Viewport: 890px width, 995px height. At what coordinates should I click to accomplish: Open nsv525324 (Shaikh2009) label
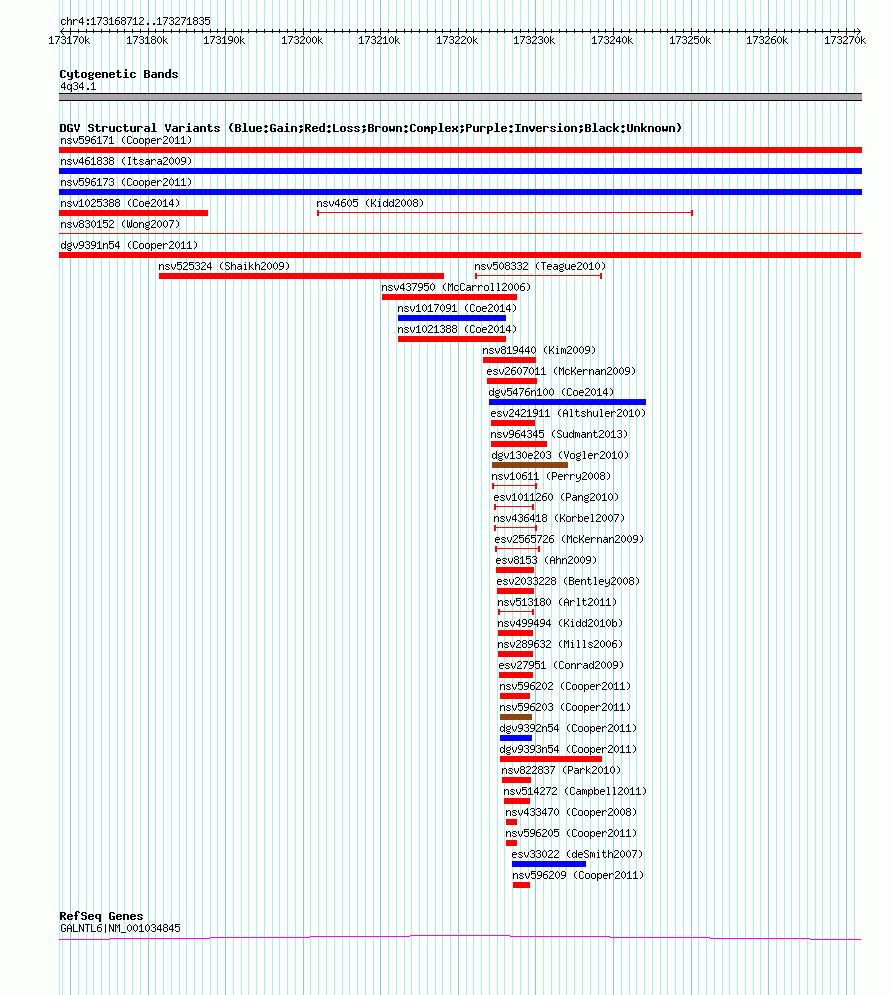click(x=224, y=266)
